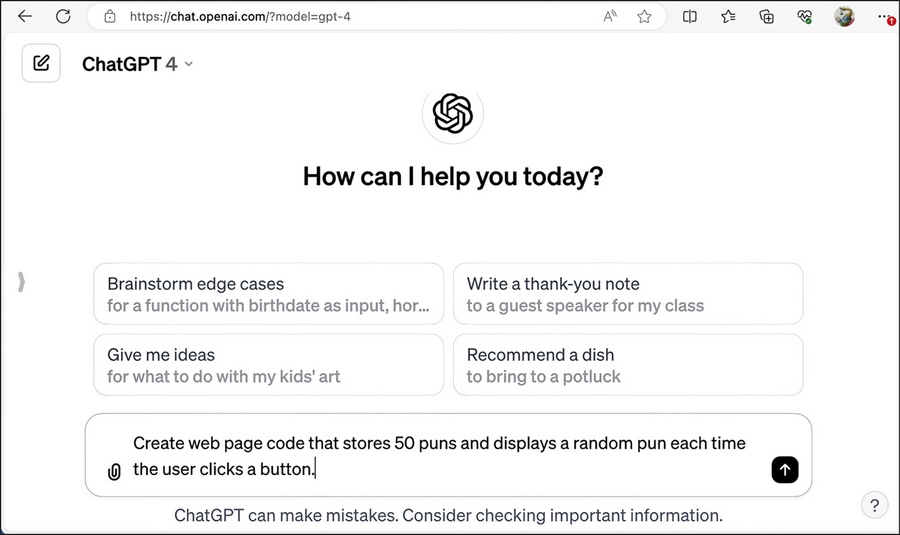Send the message with the arrow button

pos(785,470)
